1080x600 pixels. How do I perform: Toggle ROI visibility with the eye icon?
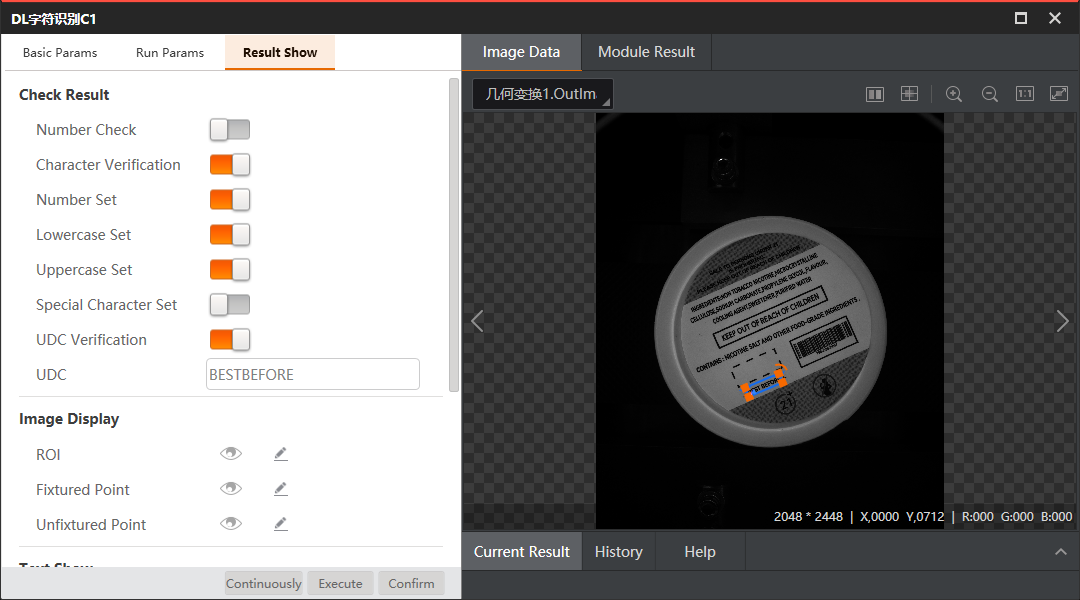pos(231,453)
